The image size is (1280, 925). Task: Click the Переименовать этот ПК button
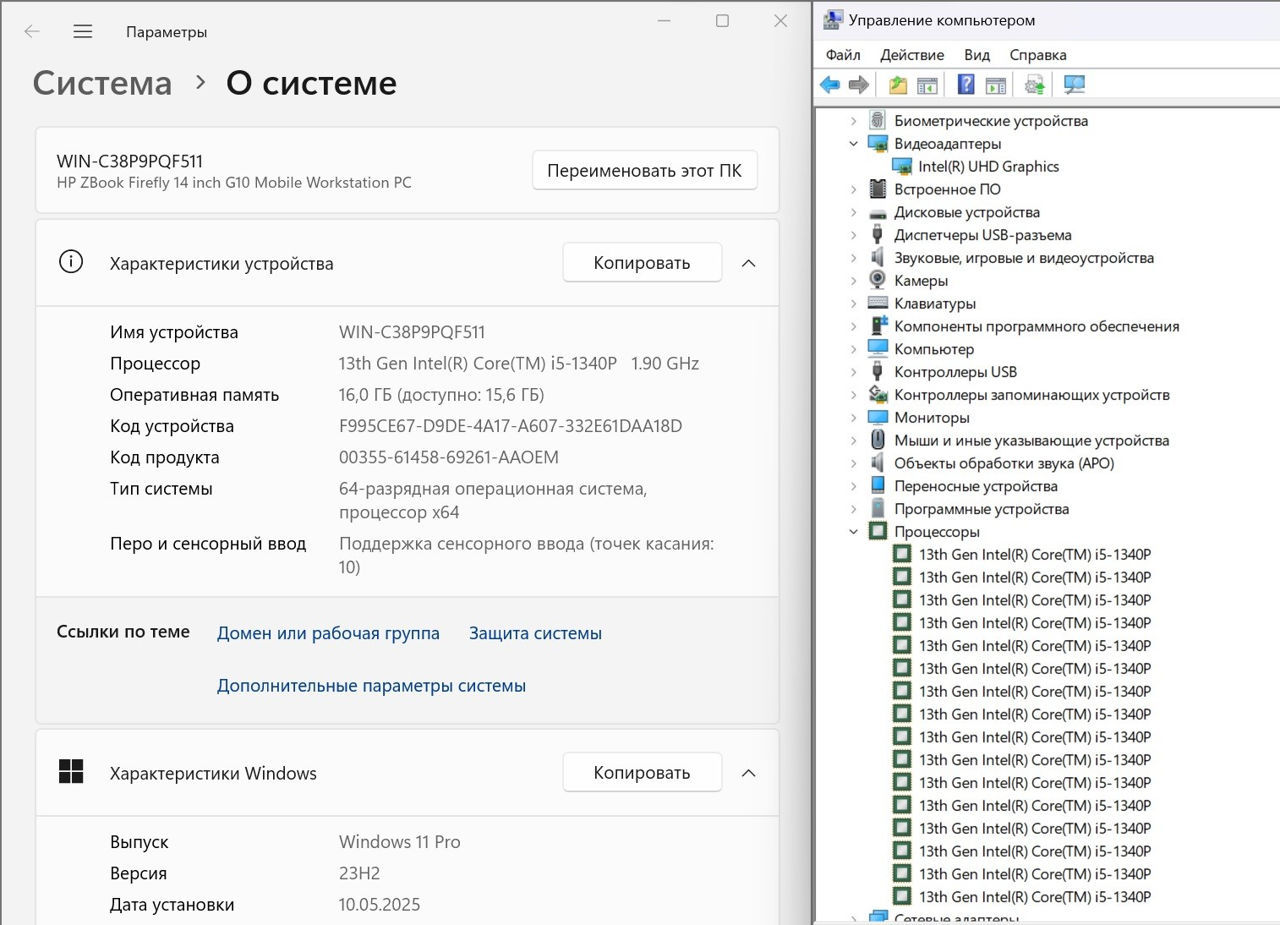click(x=645, y=170)
